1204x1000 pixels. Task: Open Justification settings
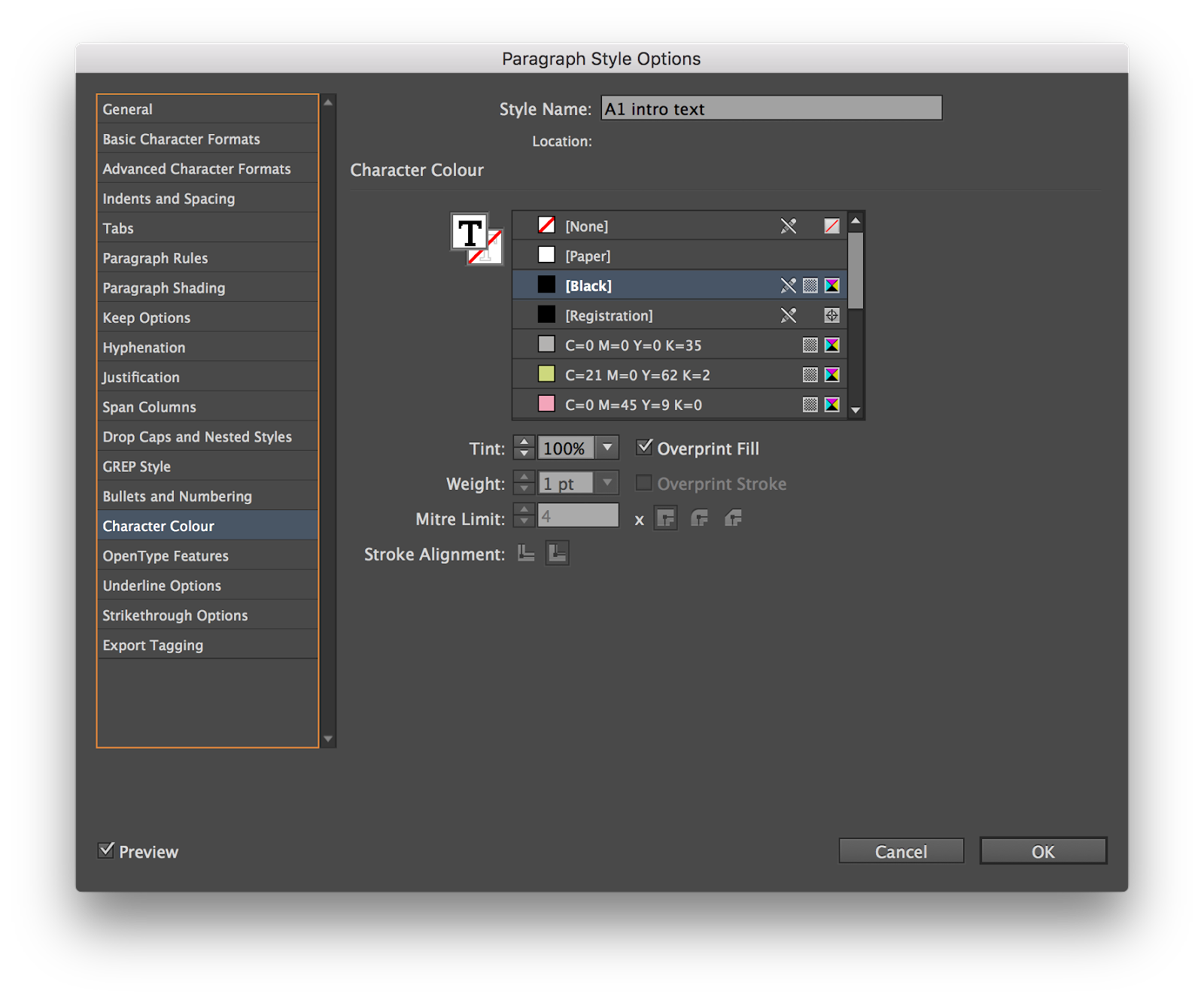point(208,377)
